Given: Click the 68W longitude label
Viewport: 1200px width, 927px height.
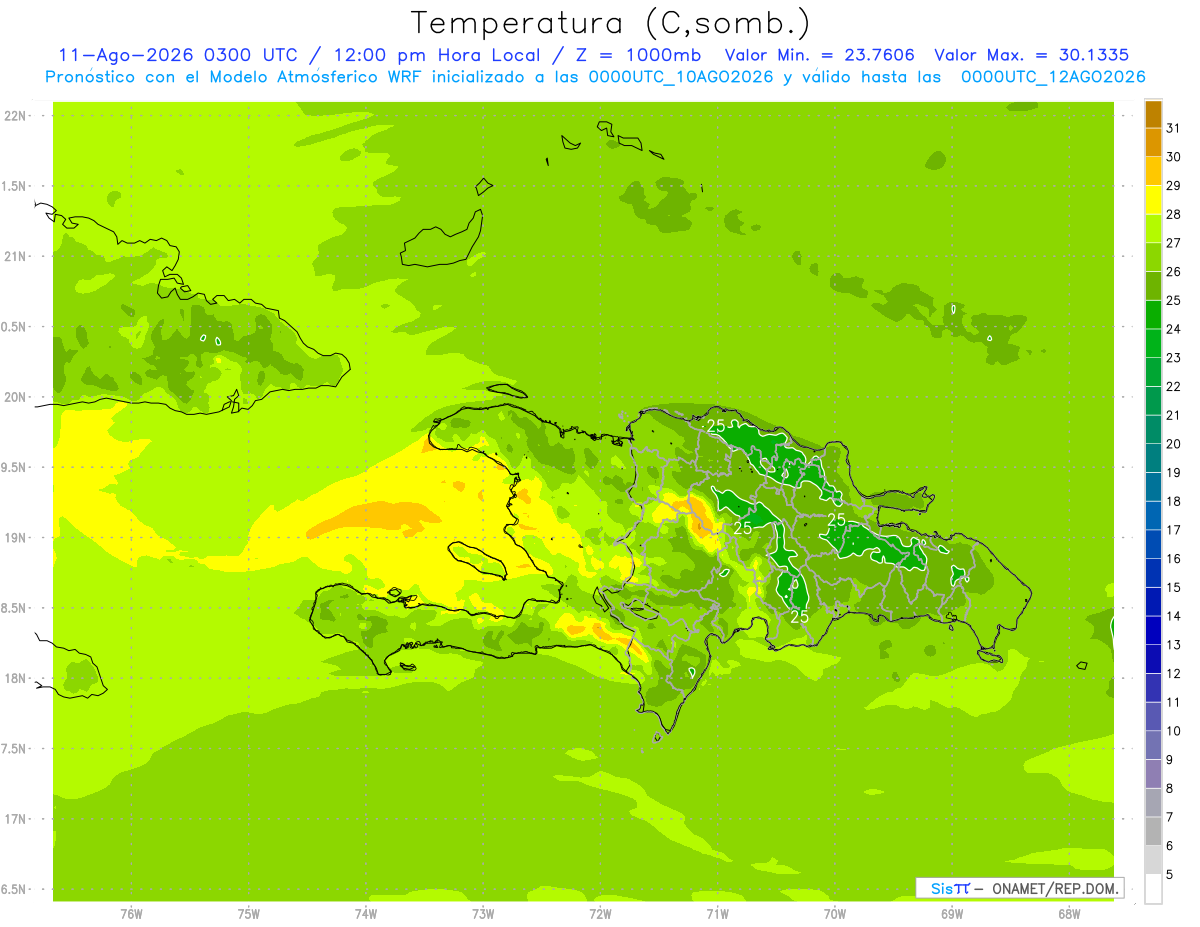Looking at the screenshot, I should click(x=1068, y=914).
